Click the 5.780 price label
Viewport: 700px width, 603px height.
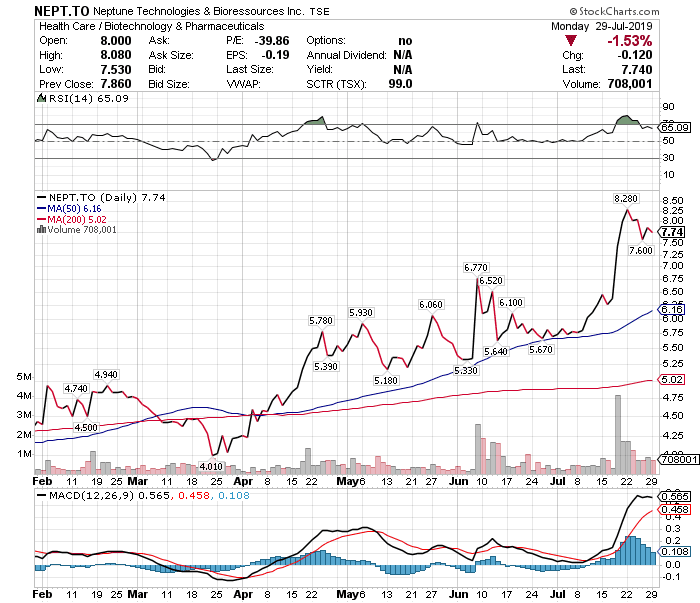pyautogui.click(x=321, y=320)
